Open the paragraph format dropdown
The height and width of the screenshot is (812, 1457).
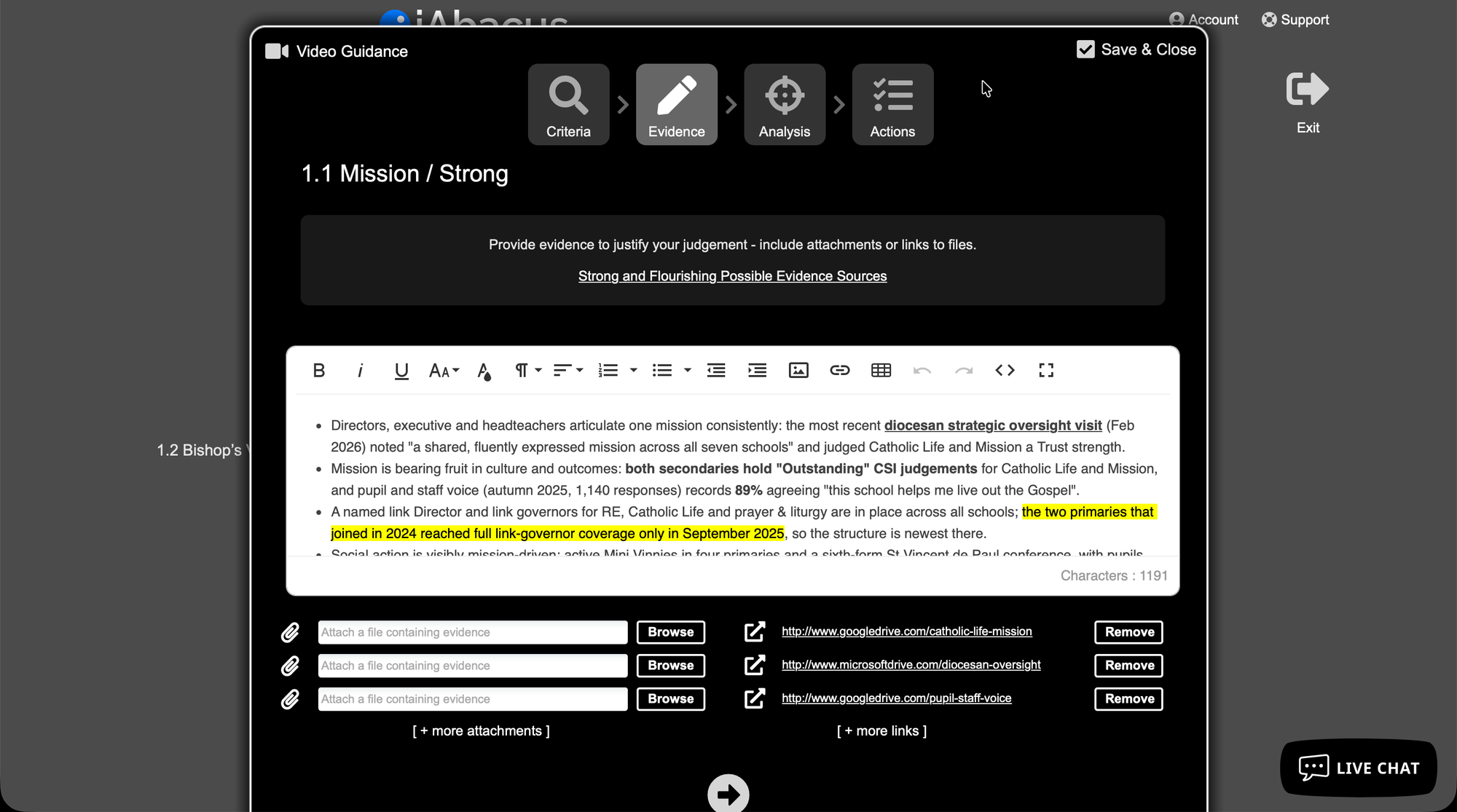(x=528, y=371)
